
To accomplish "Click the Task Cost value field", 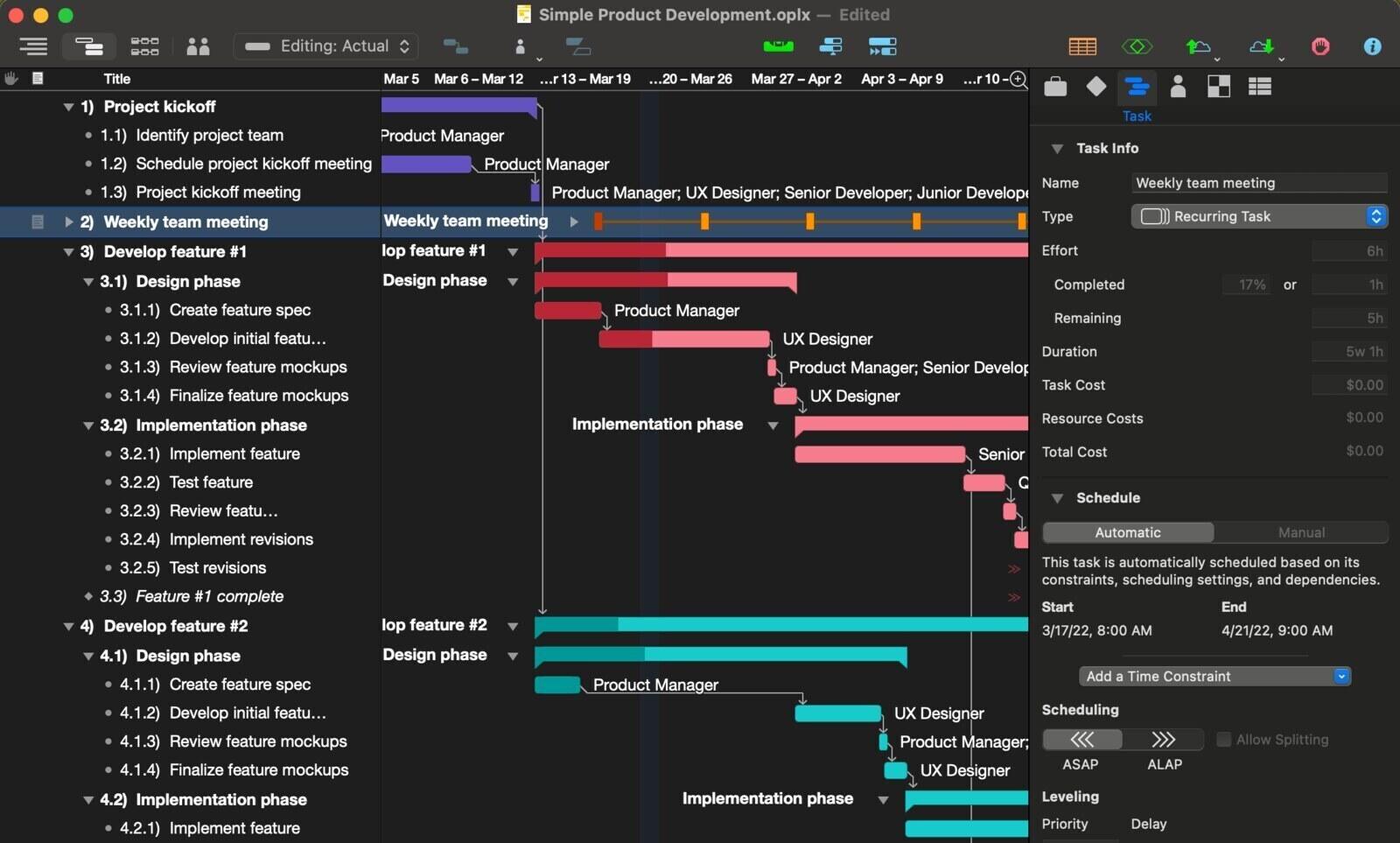I will click(1349, 385).
